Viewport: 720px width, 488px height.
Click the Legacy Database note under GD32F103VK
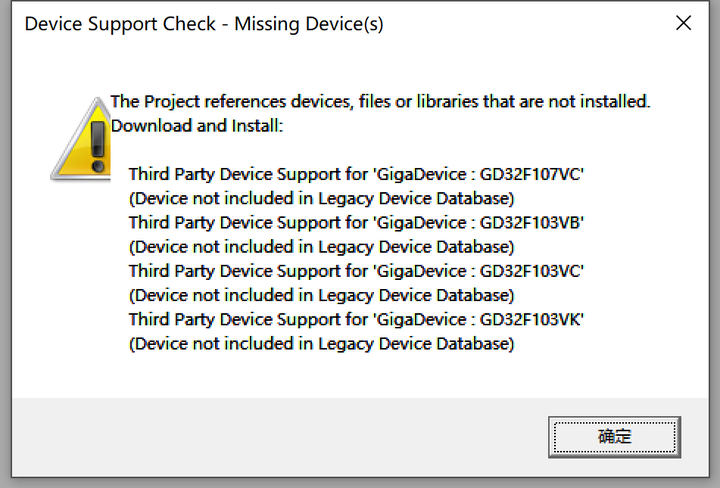pyautogui.click(x=321, y=344)
